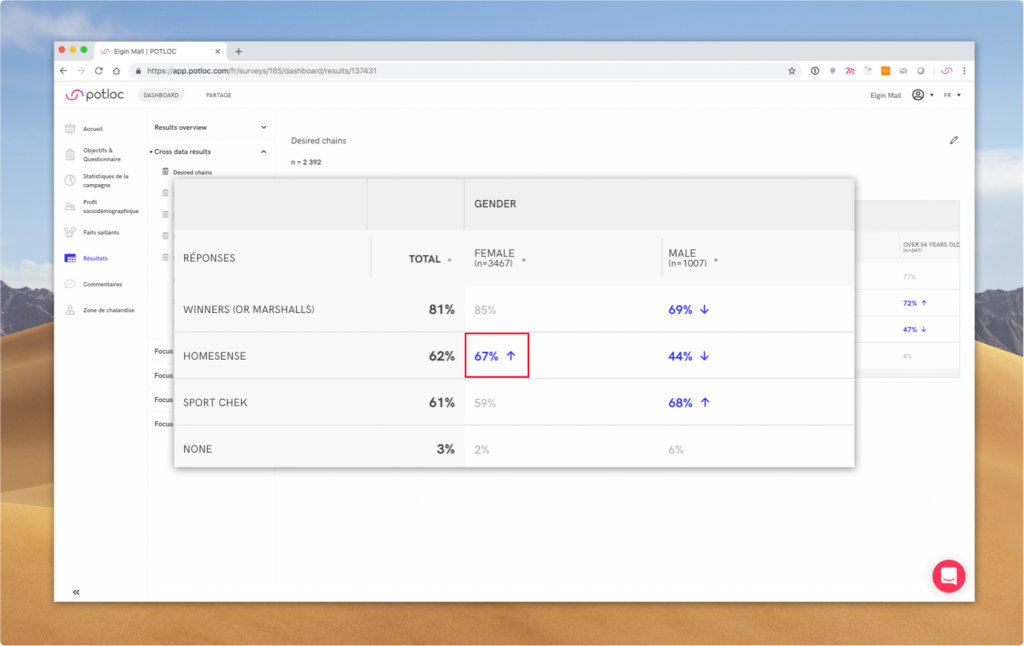Open the pink M browser extension
Viewport: 1024px width, 646px height.
point(850,71)
